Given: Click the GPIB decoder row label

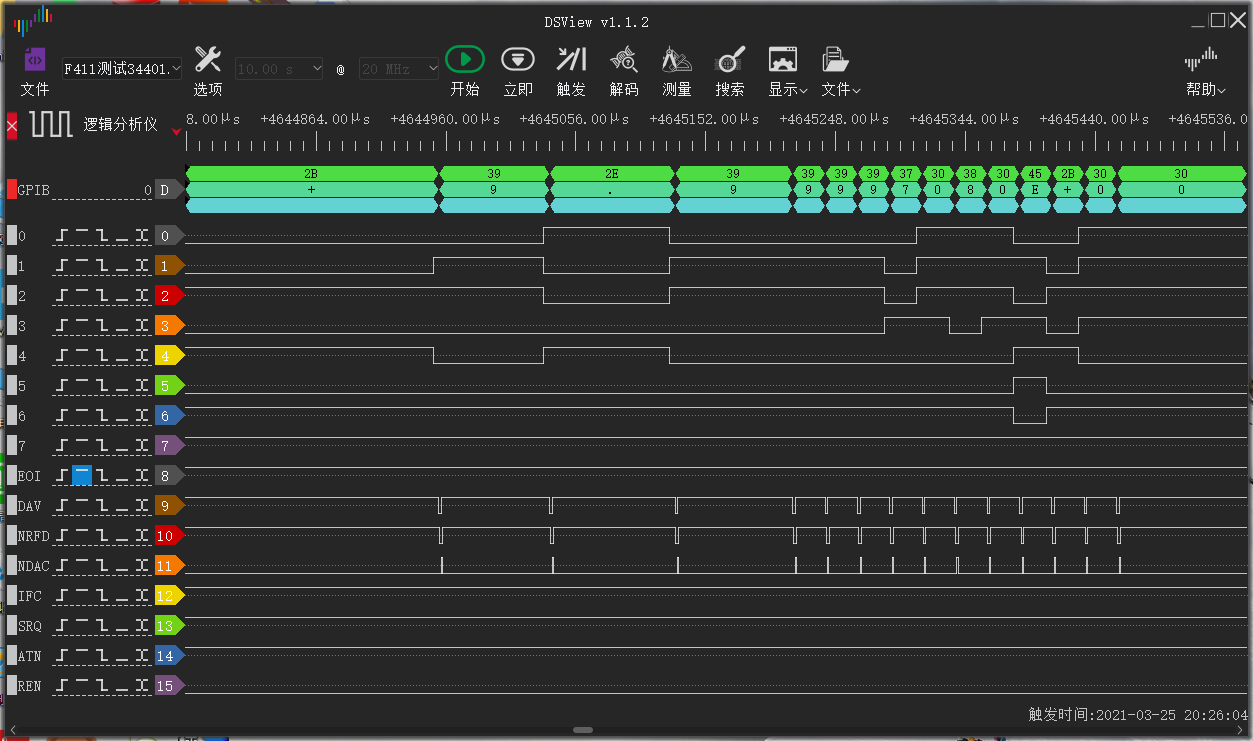Looking at the screenshot, I should (x=34, y=190).
